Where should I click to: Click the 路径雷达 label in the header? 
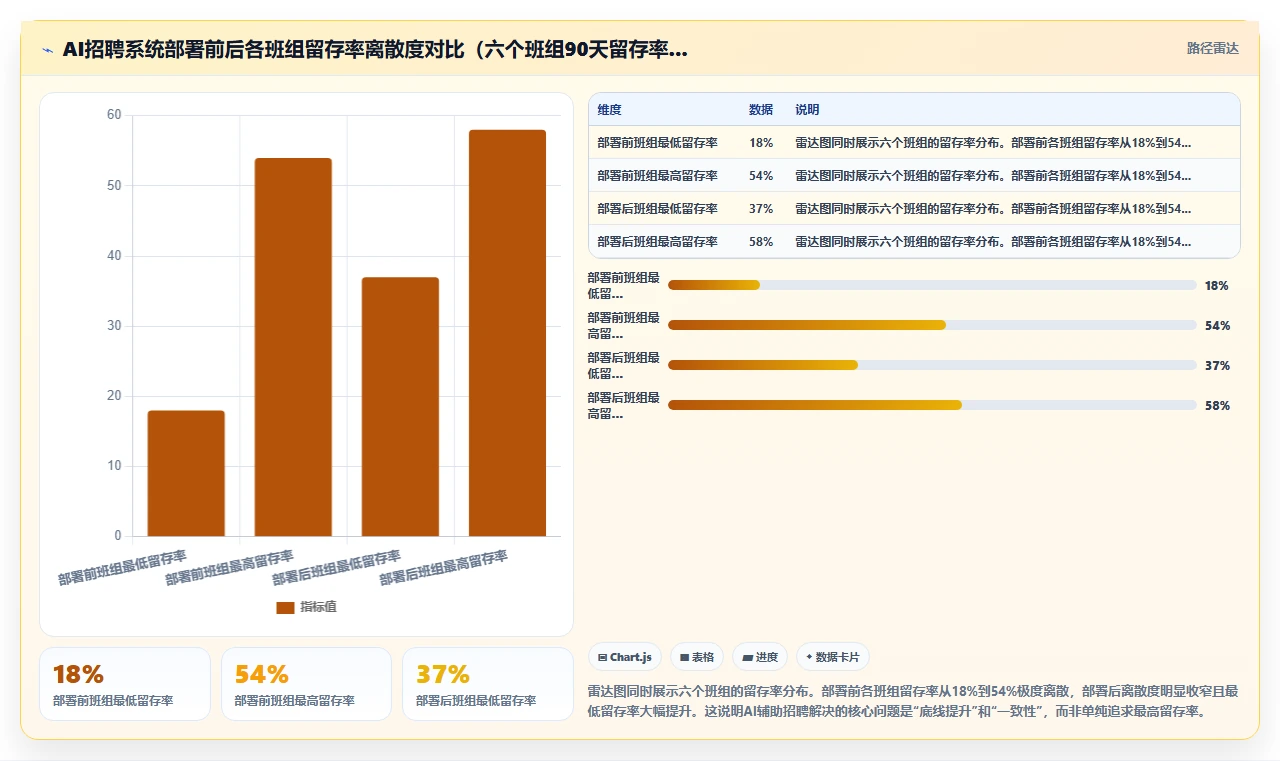click(x=1212, y=48)
